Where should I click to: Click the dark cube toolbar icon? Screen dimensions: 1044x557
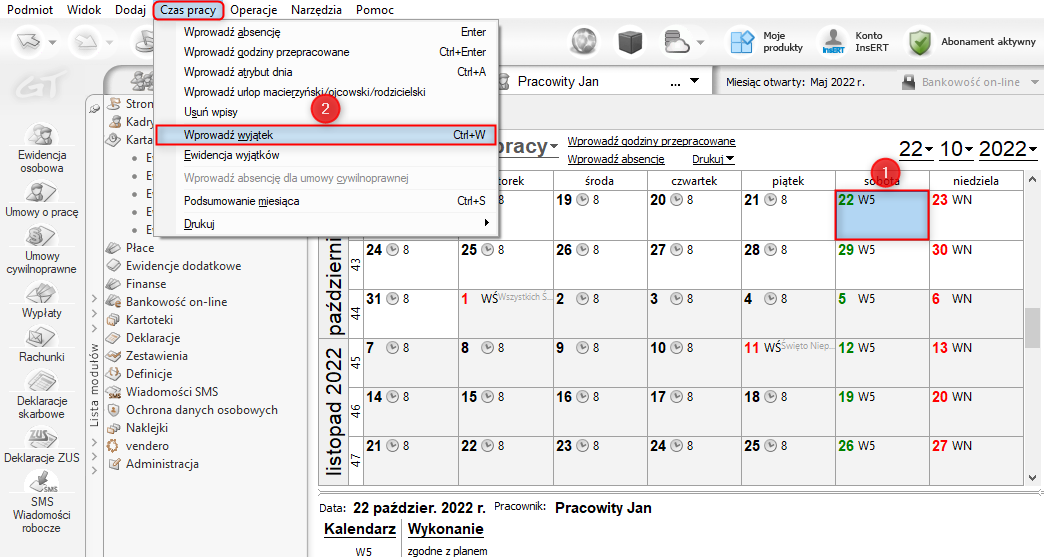point(630,42)
